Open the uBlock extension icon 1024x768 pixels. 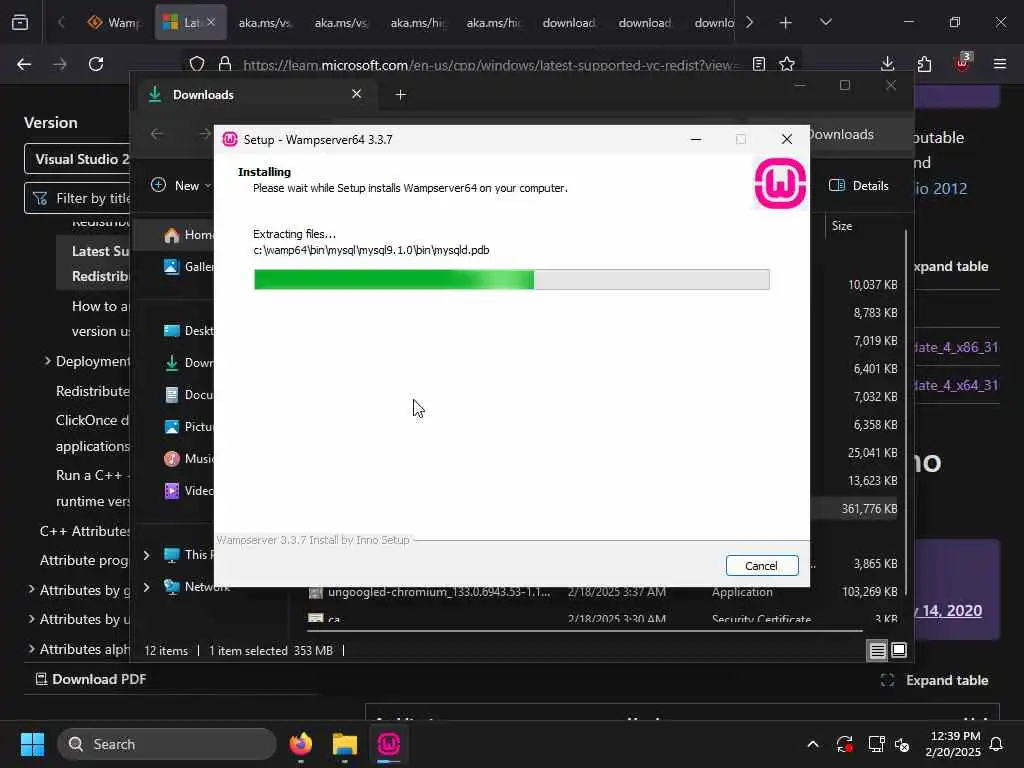pyautogui.click(x=962, y=64)
